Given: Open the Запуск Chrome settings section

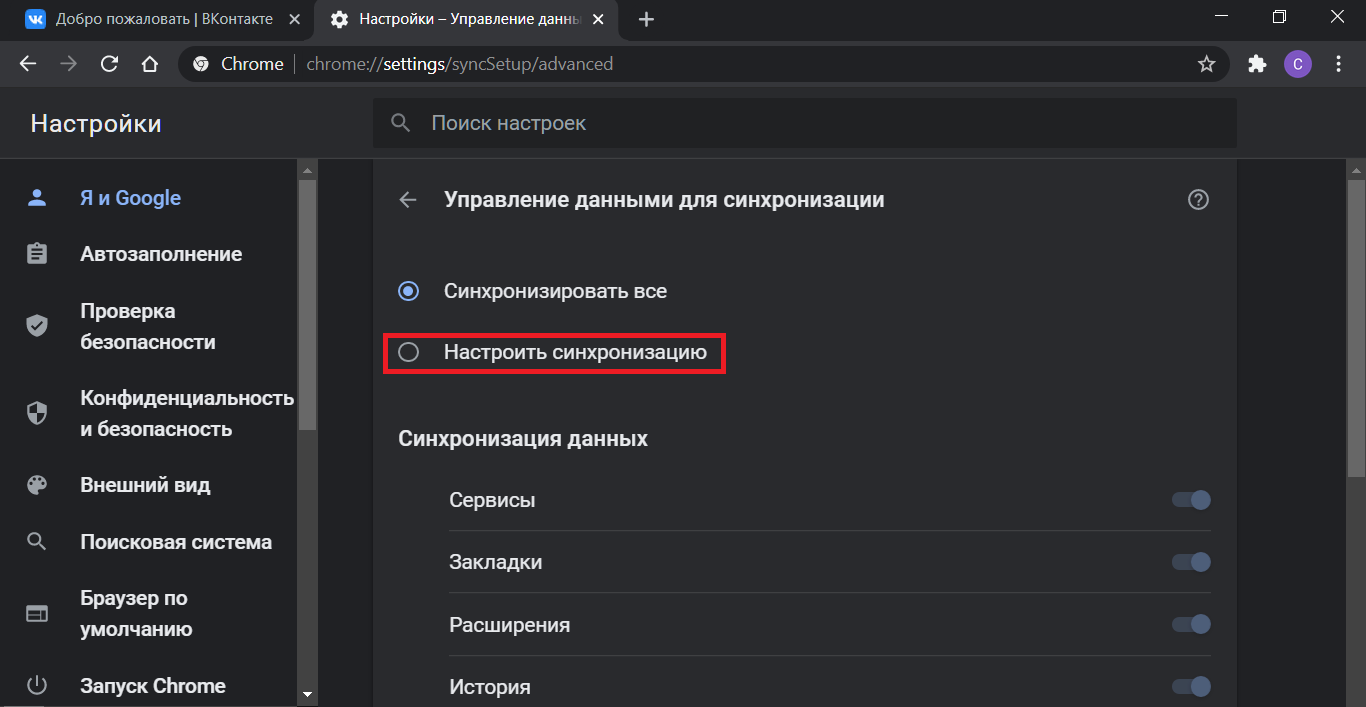Looking at the screenshot, I should [x=153, y=686].
